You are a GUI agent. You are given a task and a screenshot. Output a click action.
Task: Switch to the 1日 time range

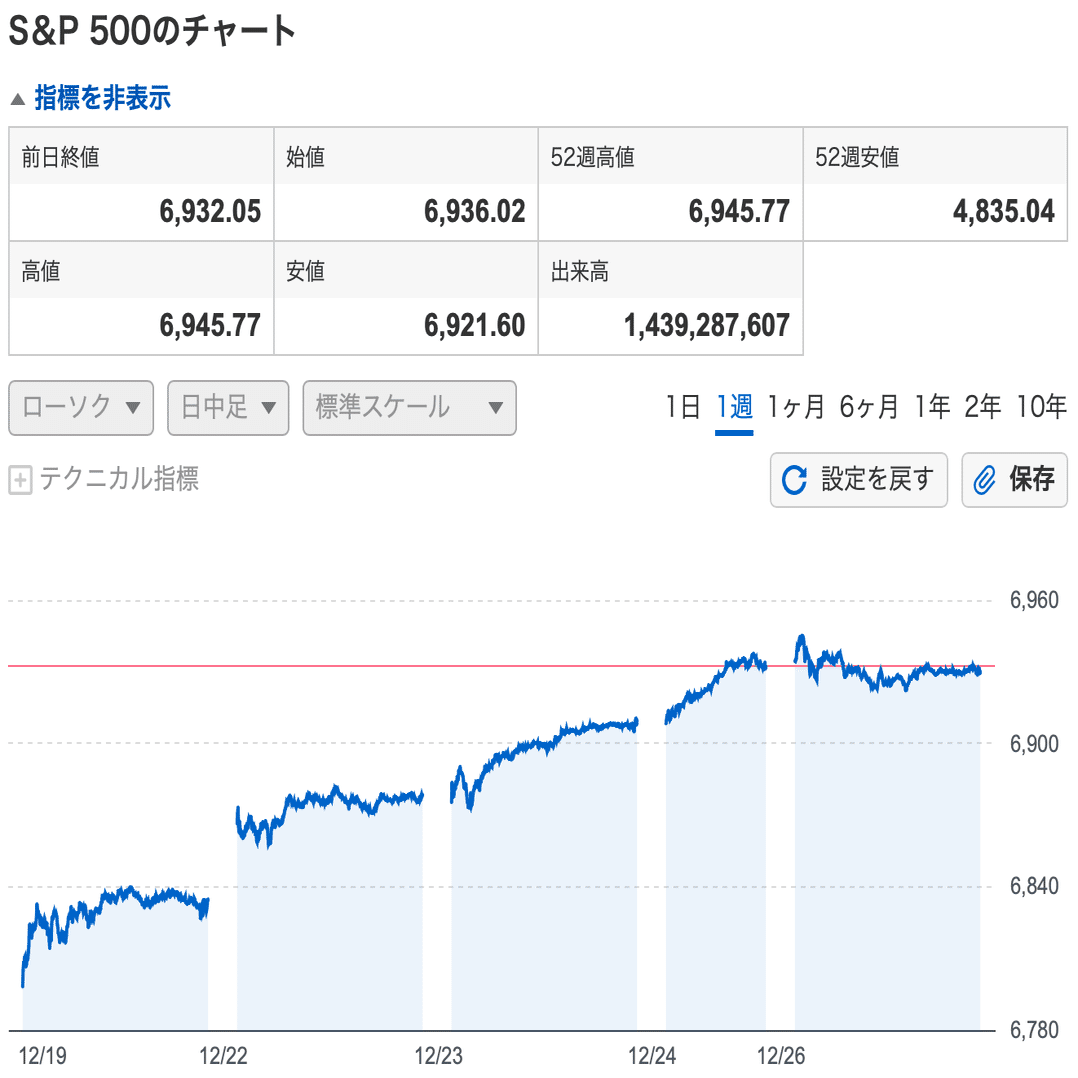[683, 407]
